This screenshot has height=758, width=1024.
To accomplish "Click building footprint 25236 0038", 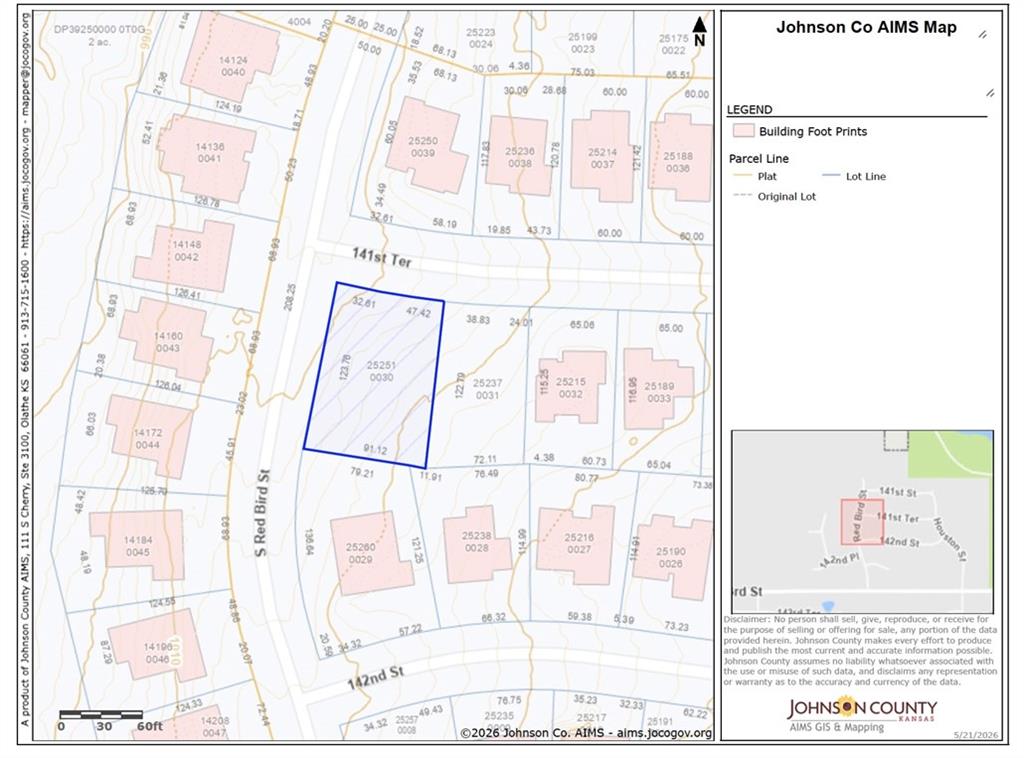I will pyautogui.click(x=520, y=155).
